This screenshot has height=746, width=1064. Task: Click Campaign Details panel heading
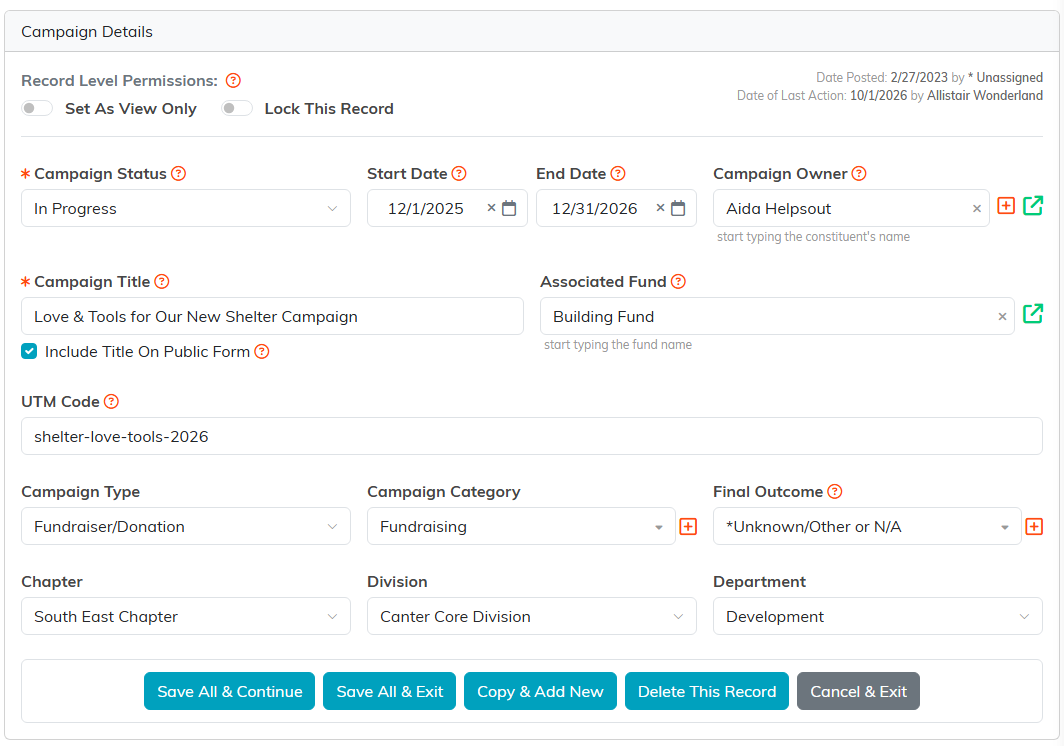coord(87,32)
